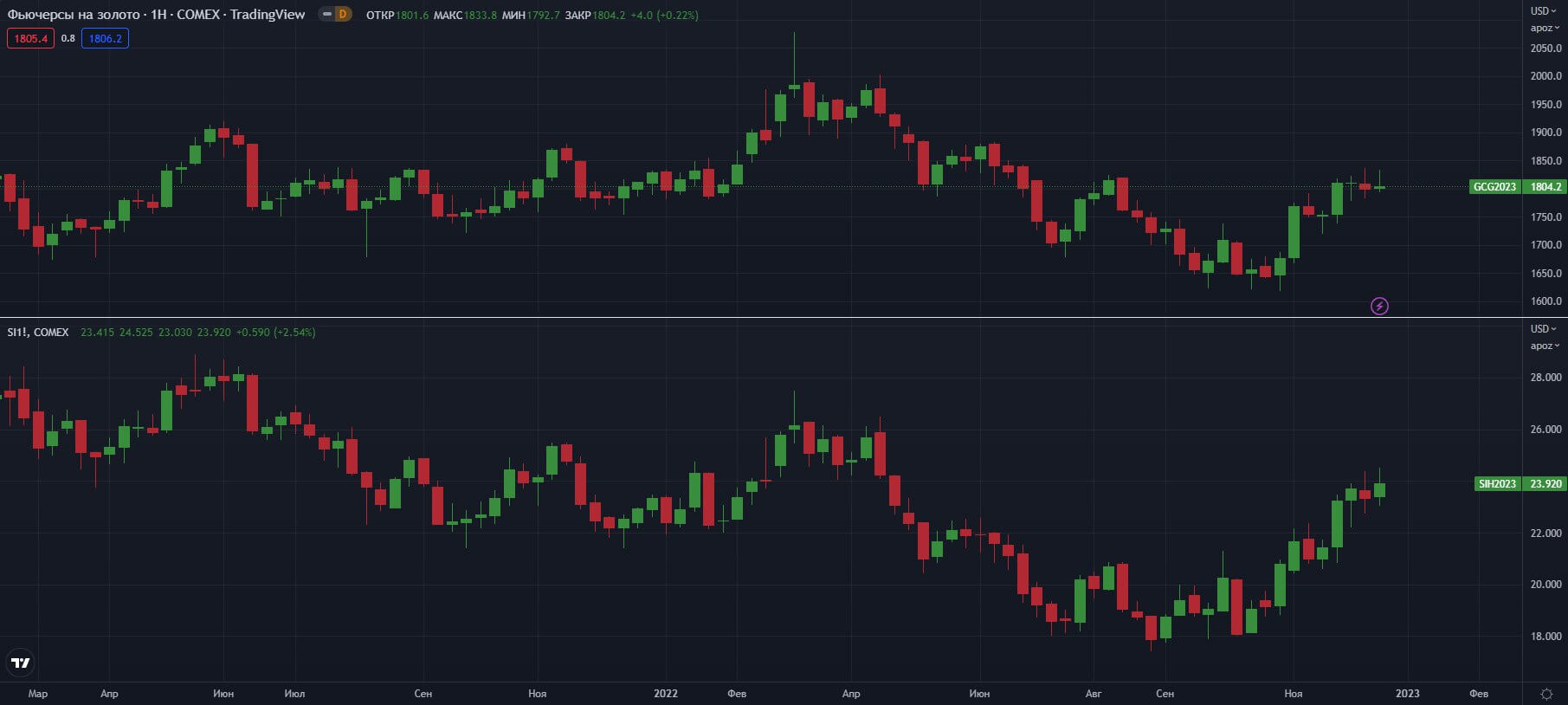Click the +4.0 (+0.22%) change value
Screen dimensions: 1568x705
point(664,15)
